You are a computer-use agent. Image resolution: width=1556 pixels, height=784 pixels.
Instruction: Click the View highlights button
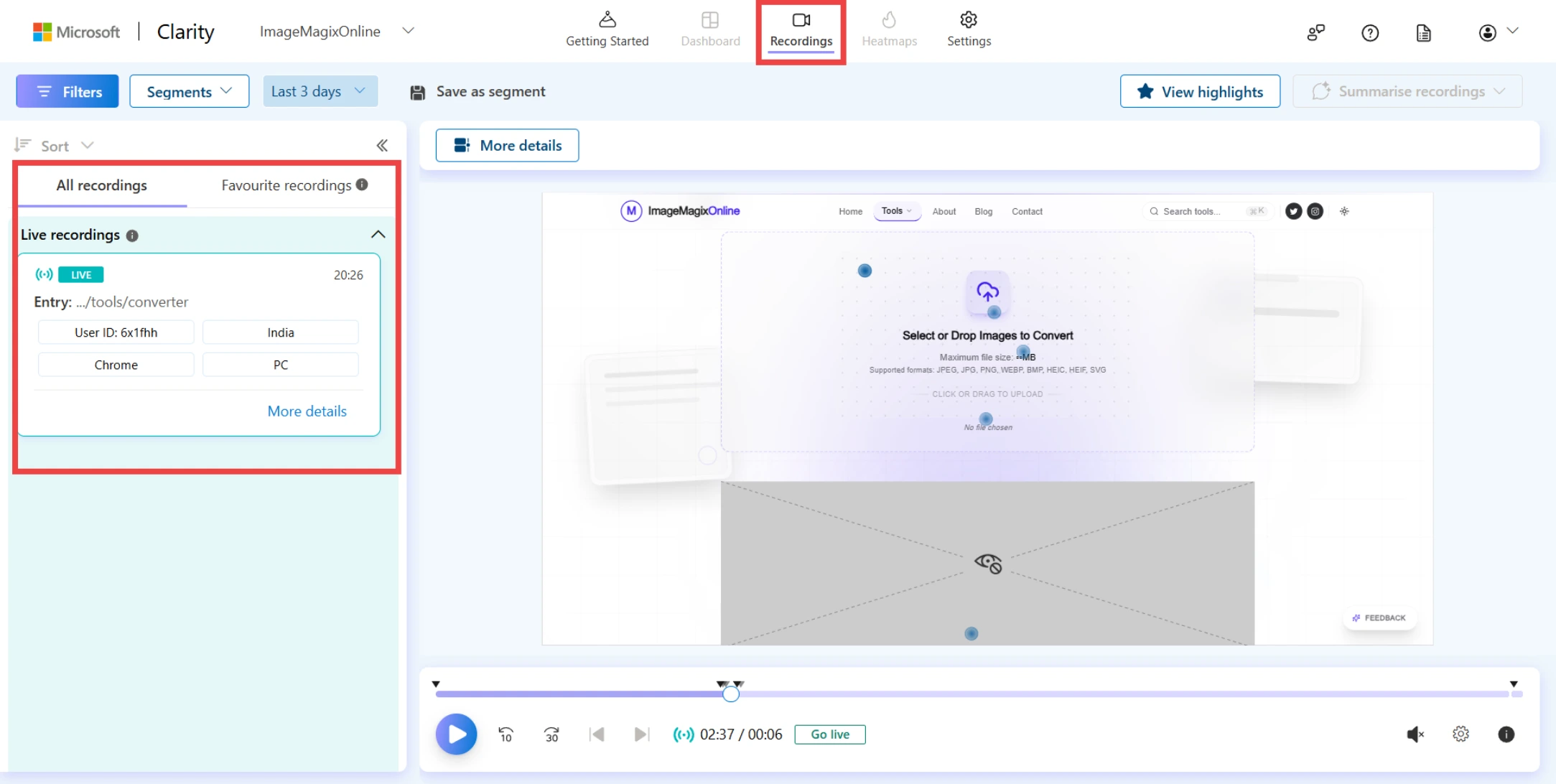point(1200,91)
